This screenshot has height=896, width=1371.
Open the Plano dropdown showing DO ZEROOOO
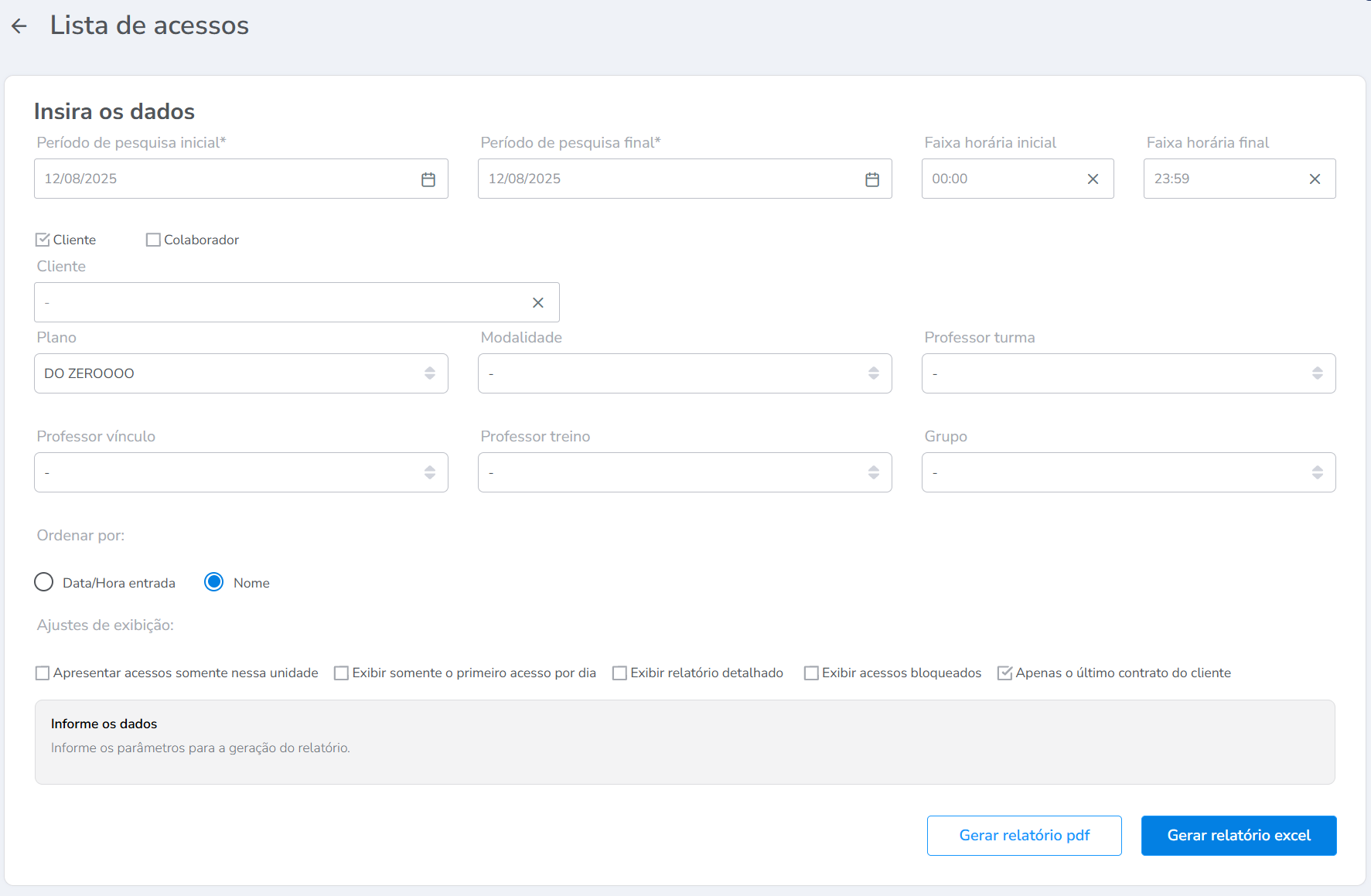[240, 373]
